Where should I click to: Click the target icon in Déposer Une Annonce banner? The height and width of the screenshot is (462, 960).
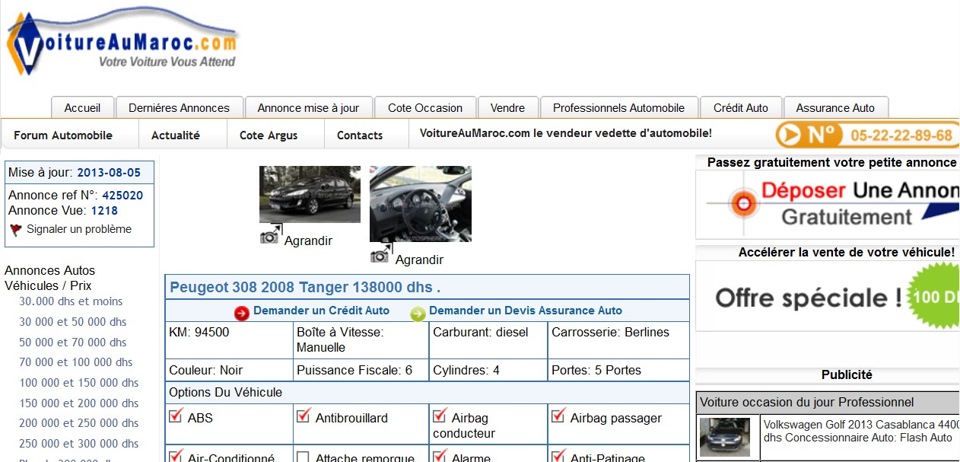[743, 204]
